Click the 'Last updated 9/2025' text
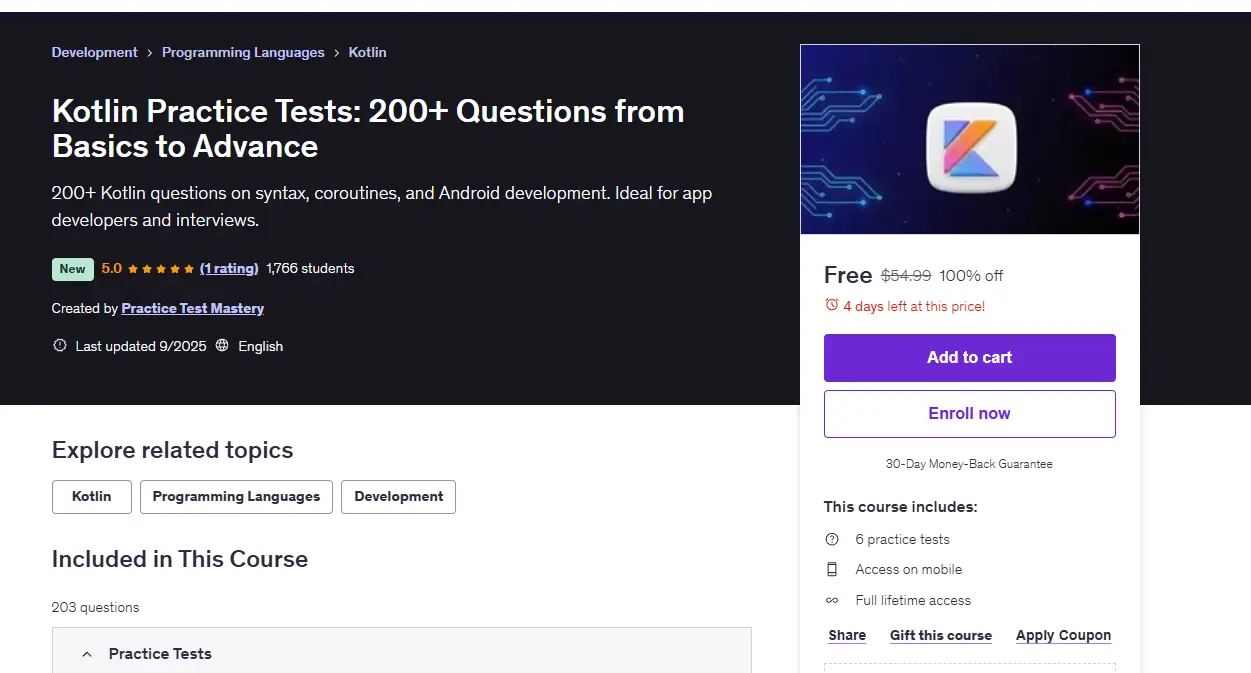The width and height of the screenshot is (1251, 673). [141, 346]
